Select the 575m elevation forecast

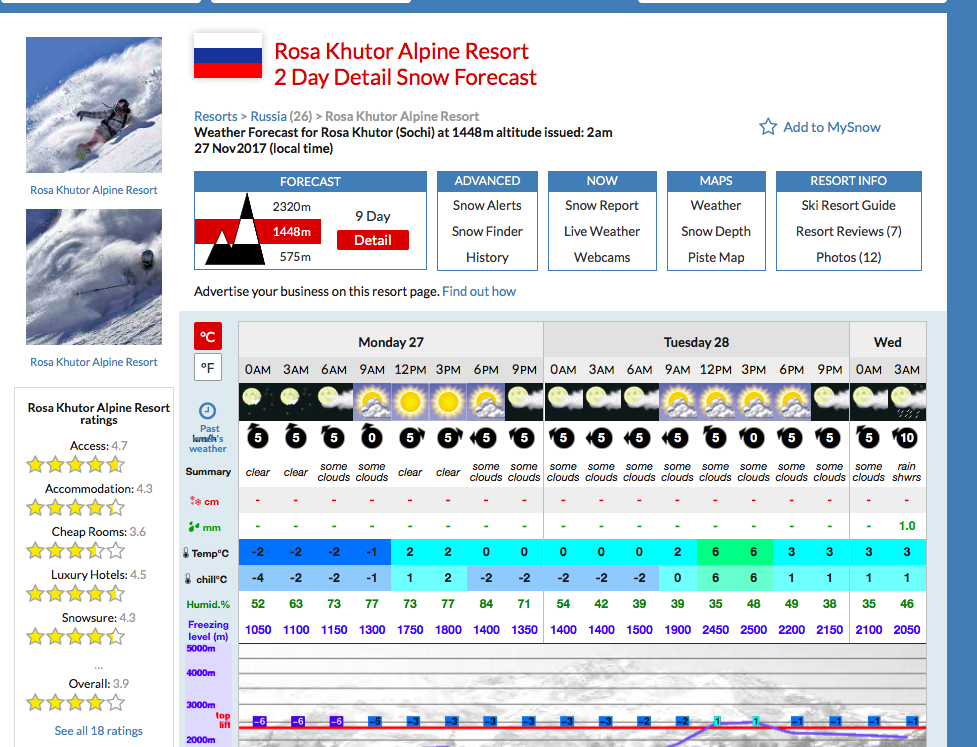pos(295,257)
